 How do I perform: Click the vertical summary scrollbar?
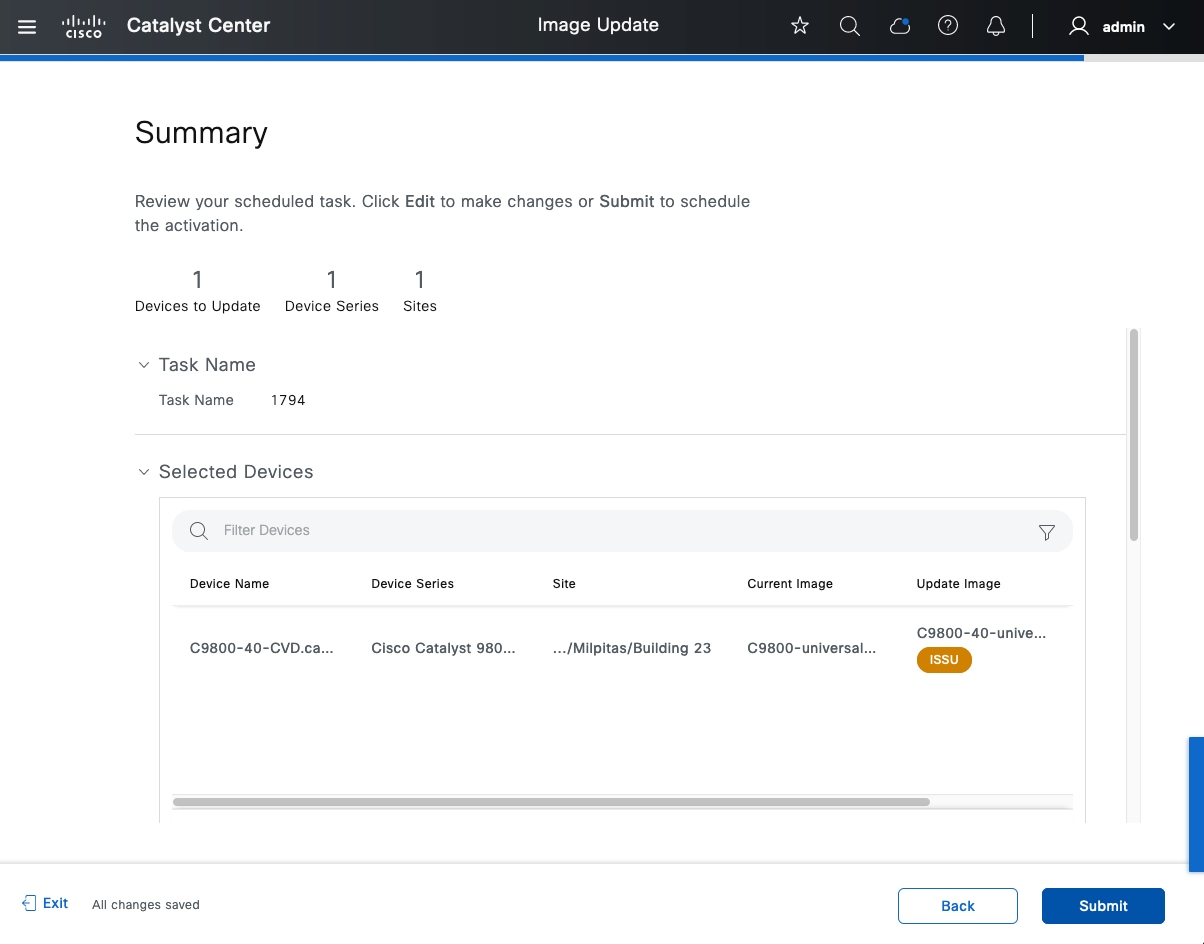tap(1134, 436)
